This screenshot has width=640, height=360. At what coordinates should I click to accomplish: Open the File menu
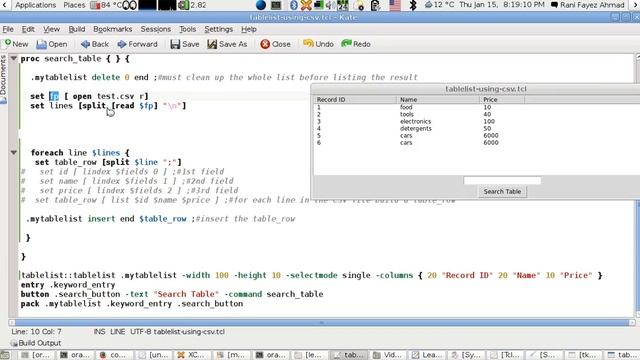[x=8, y=29]
